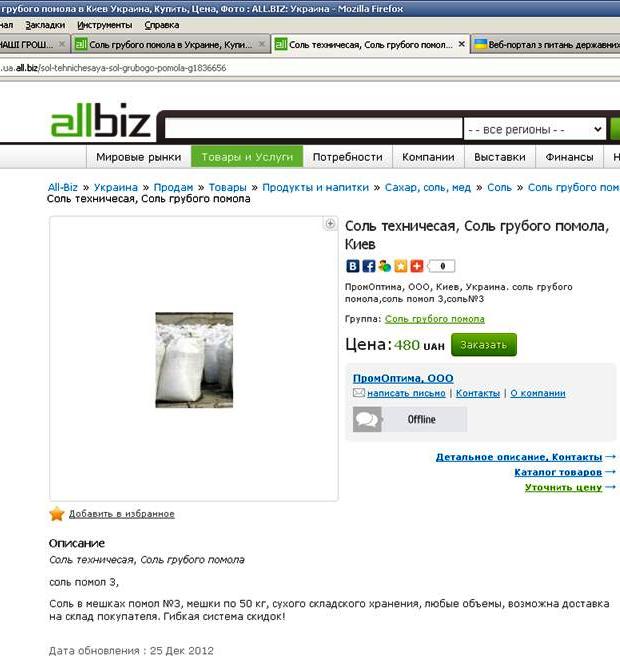Share via VKontakte icon

tap(352, 266)
